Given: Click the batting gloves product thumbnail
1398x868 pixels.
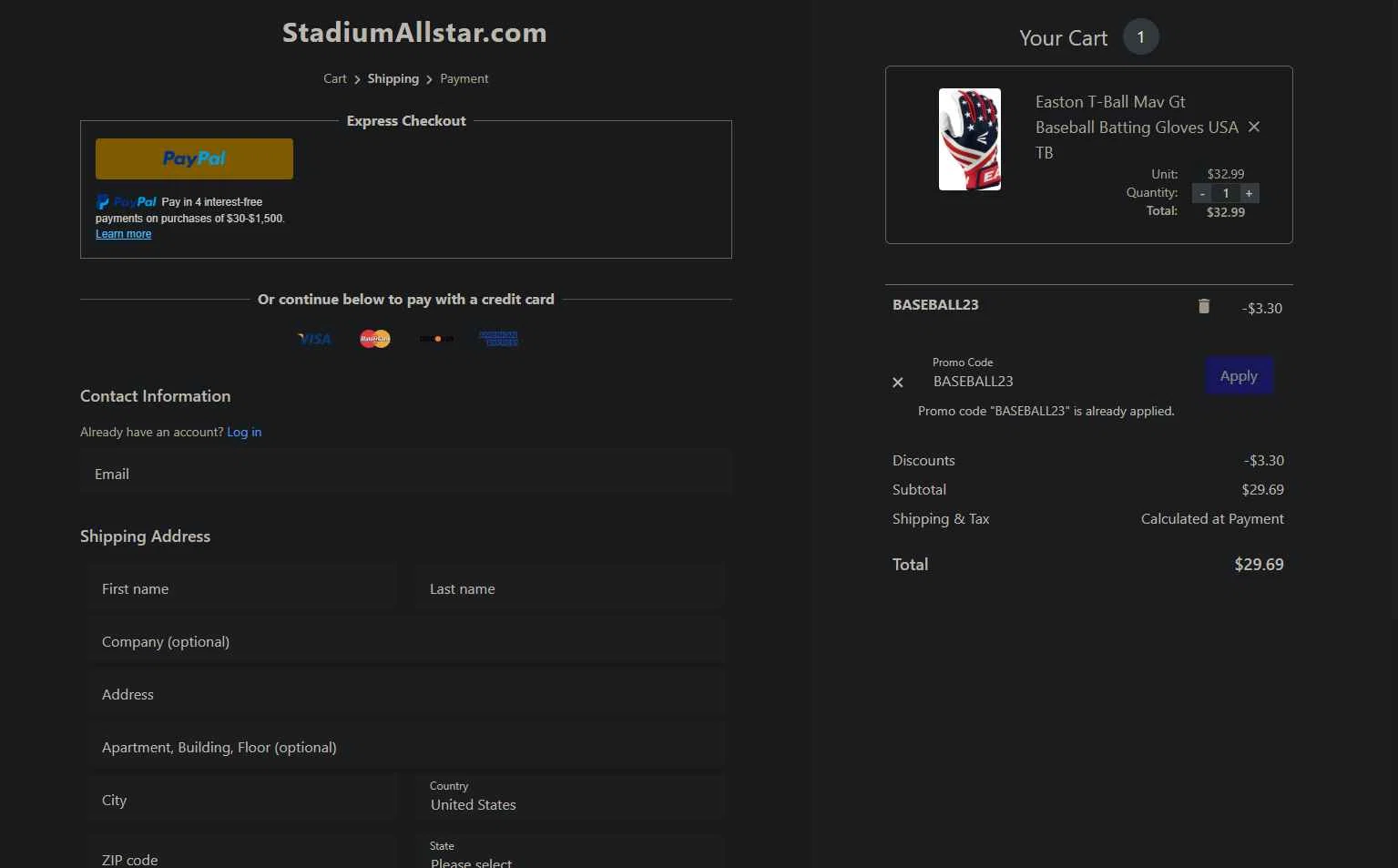Looking at the screenshot, I should [x=970, y=139].
